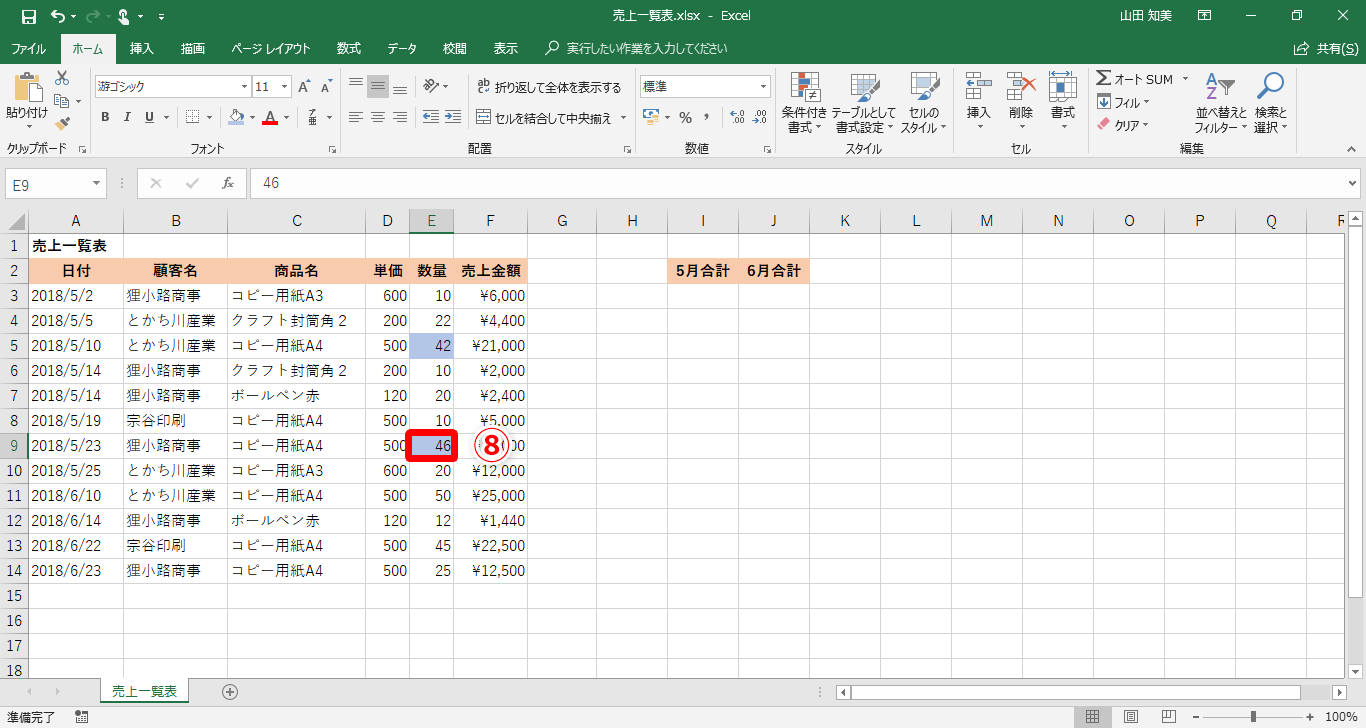Switch to Page Break Preview in the status bar
Viewport: 1366px width, 728px height.
point(1167,717)
